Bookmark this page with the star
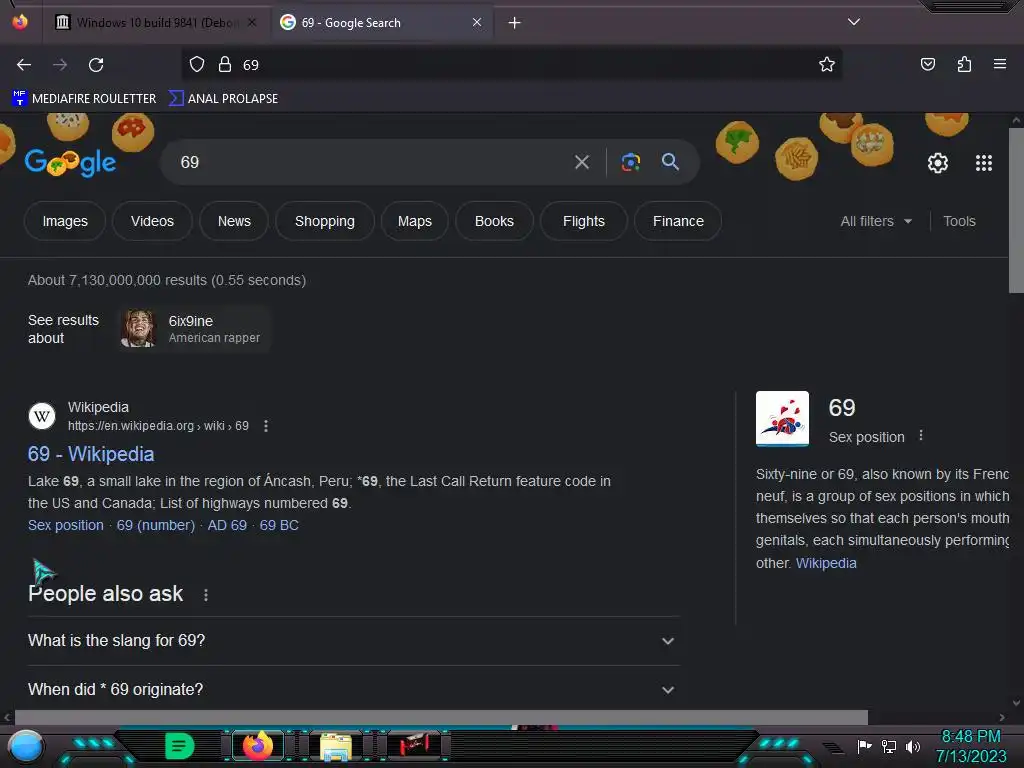 [827, 65]
